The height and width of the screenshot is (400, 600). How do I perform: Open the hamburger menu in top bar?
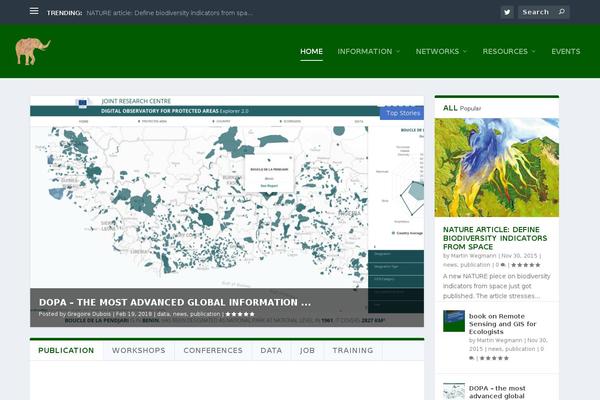click(34, 11)
